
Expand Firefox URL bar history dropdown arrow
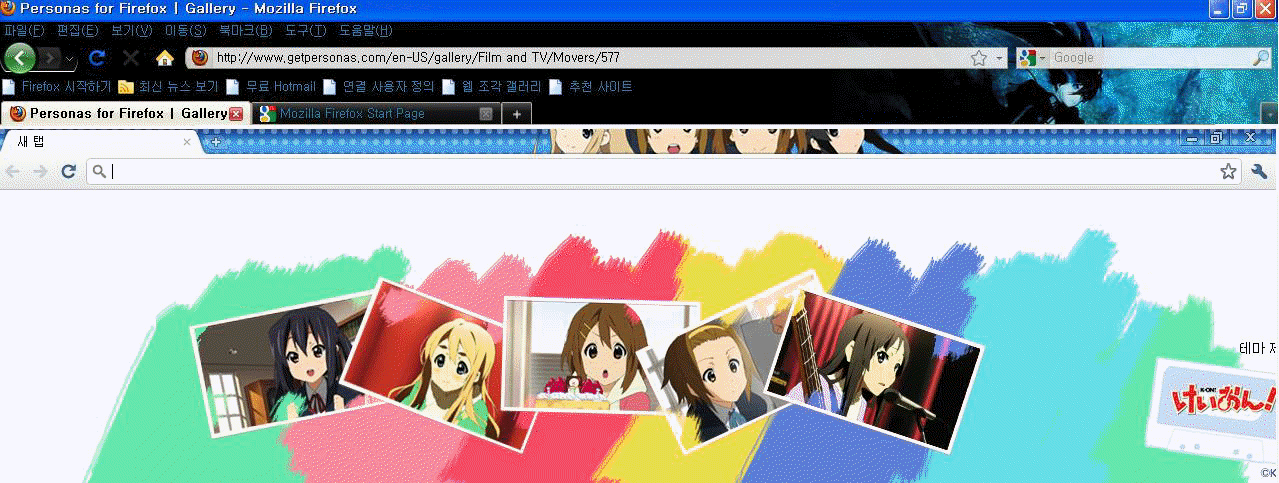click(x=999, y=58)
